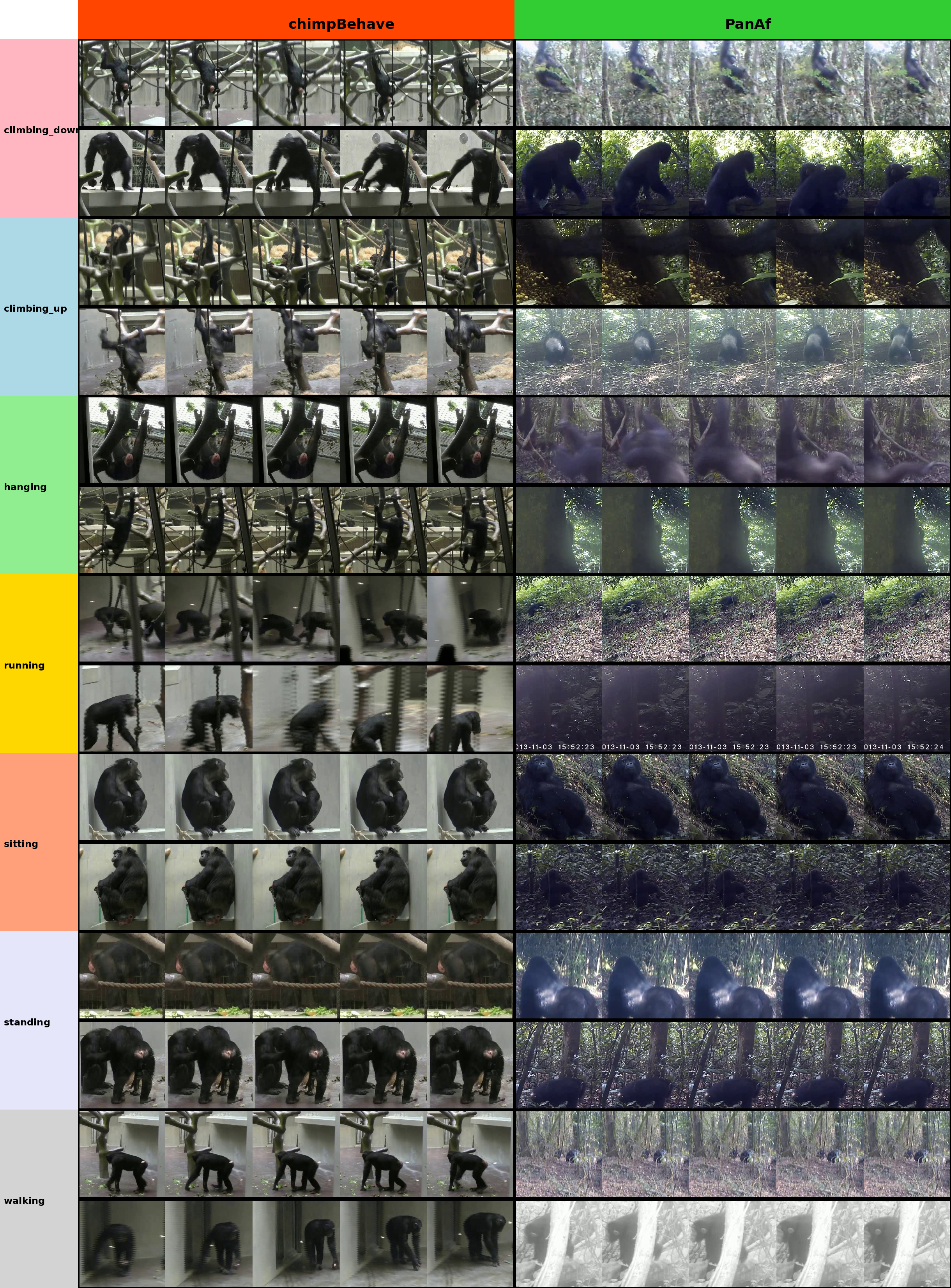
Task: Select first chimpBehave sitting chimp frame
Action: (x=122, y=797)
